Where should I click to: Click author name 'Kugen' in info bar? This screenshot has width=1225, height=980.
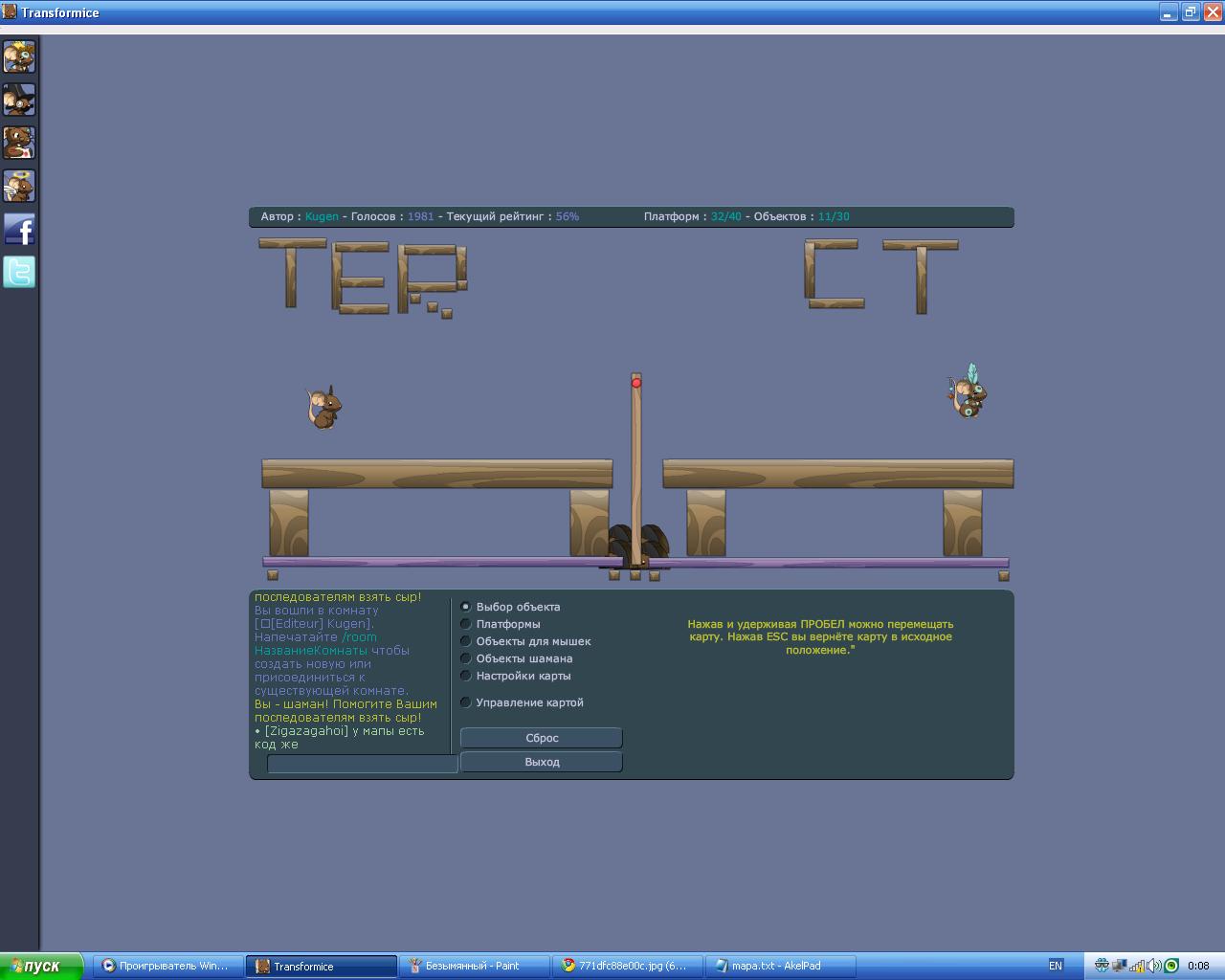pyautogui.click(x=322, y=216)
